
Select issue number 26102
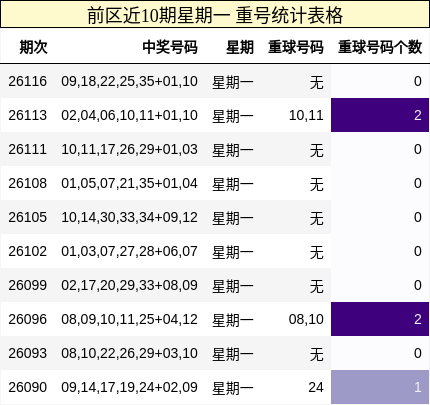pyautogui.click(x=27, y=251)
